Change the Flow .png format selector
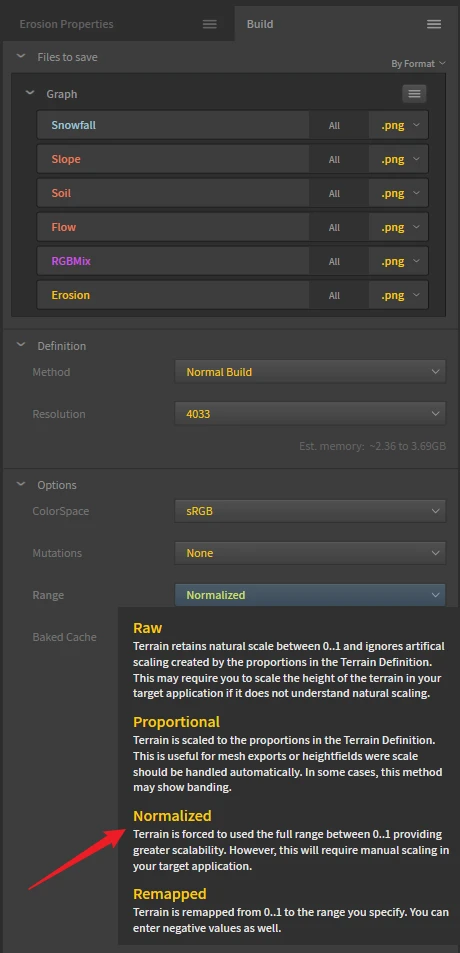This screenshot has width=460, height=953. point(399,227)
